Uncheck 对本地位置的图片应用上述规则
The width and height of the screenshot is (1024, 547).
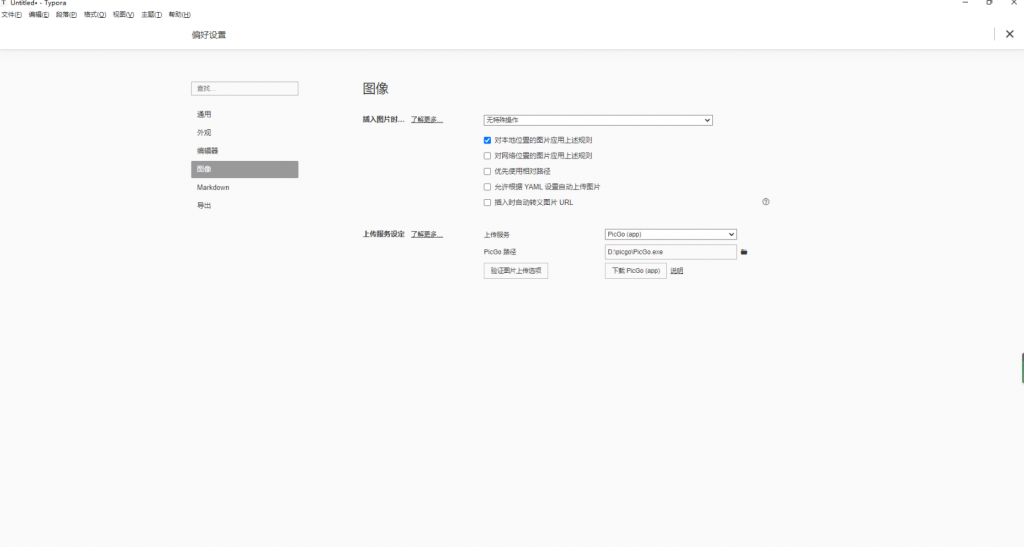coord(487,140)
